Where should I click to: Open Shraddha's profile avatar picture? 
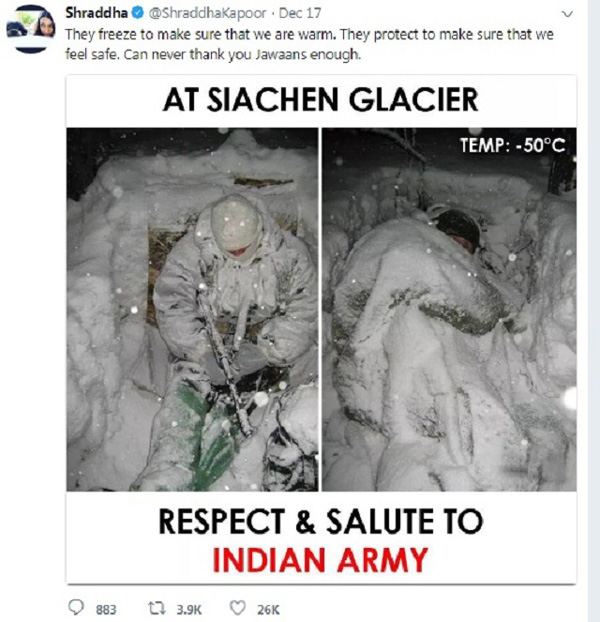click(x=31, y=29)
